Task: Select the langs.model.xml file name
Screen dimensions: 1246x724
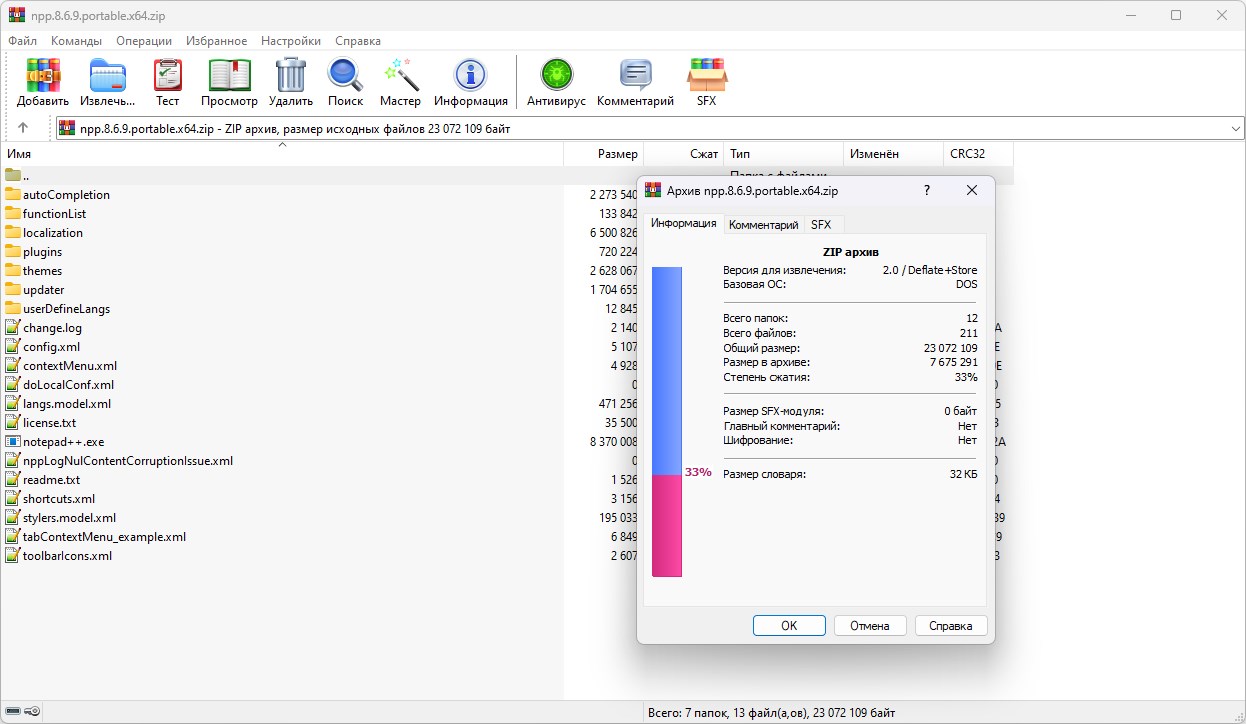Action: tap(67, 404)
